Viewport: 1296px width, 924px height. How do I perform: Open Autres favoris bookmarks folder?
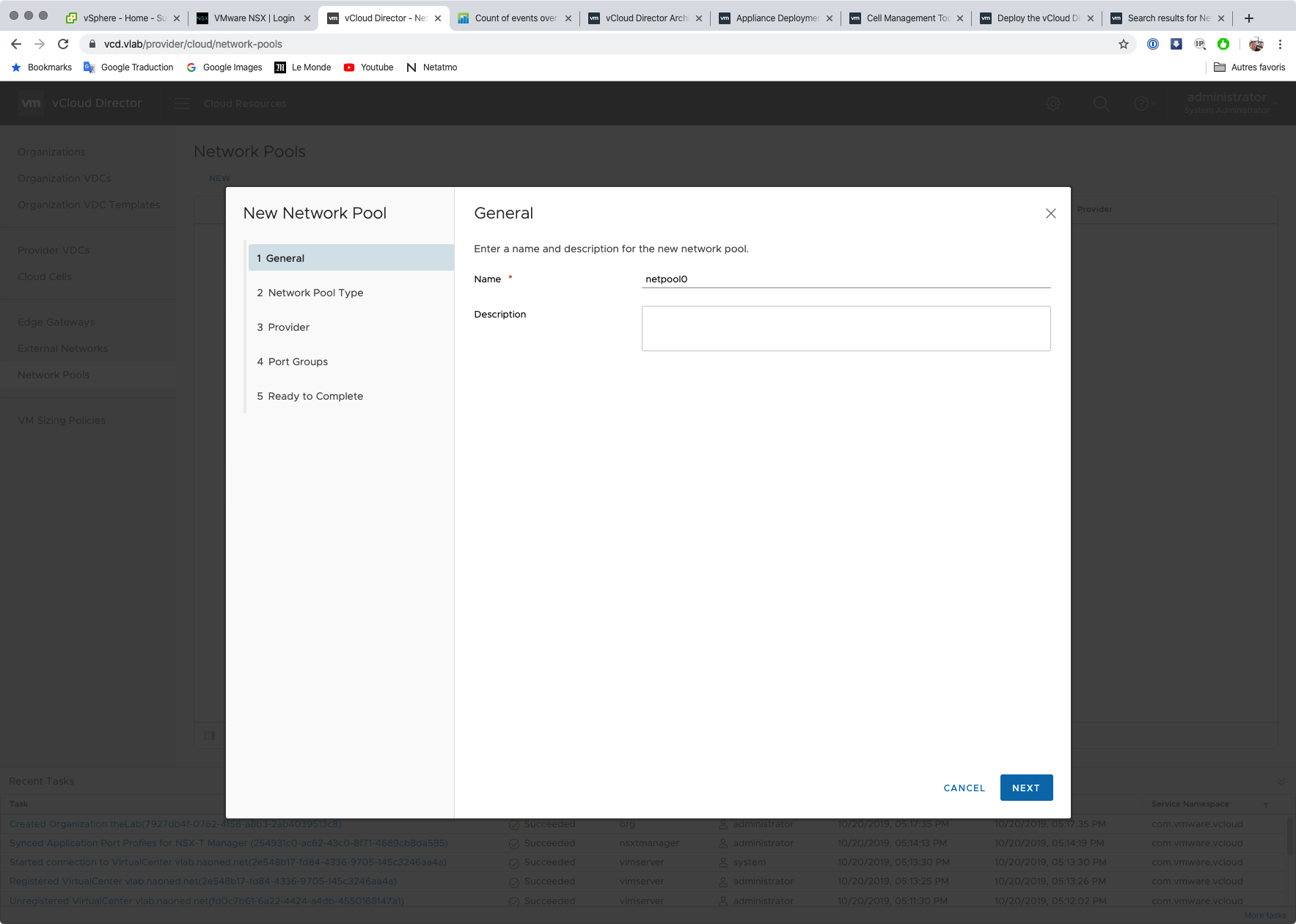(1249, 67)
